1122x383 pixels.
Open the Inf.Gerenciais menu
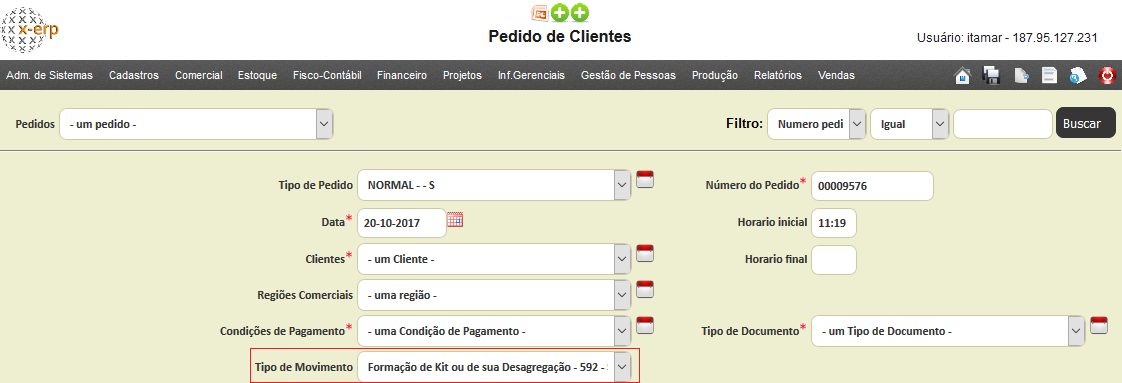532,75
